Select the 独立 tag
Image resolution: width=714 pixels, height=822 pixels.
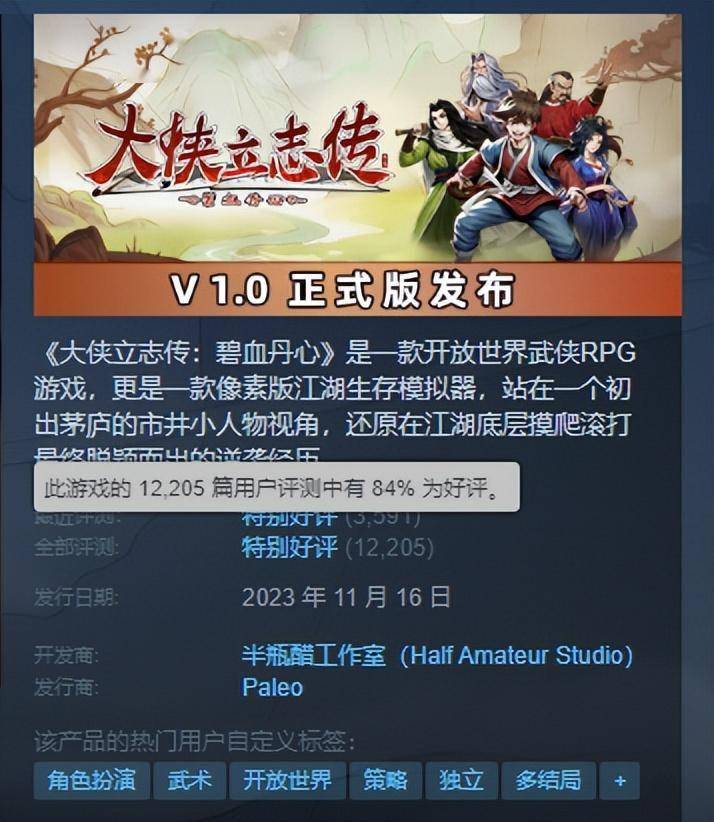pos(461,781)
